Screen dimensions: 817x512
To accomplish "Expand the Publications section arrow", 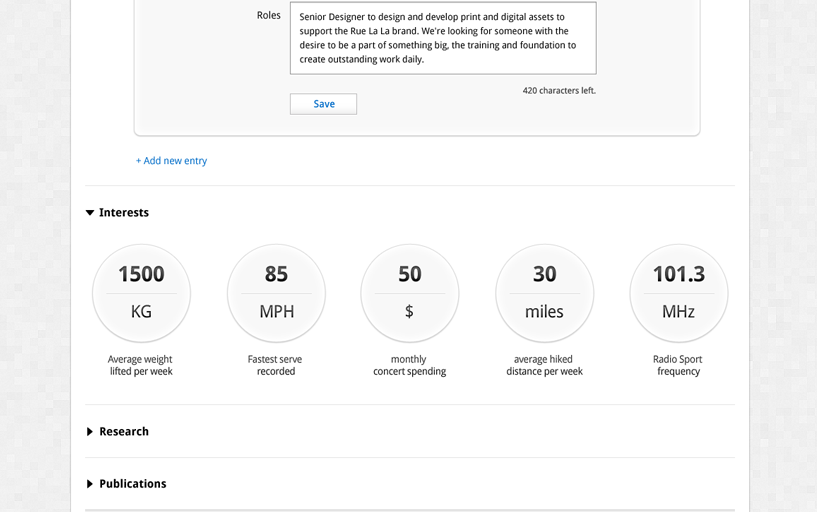I will click(90, 484).
